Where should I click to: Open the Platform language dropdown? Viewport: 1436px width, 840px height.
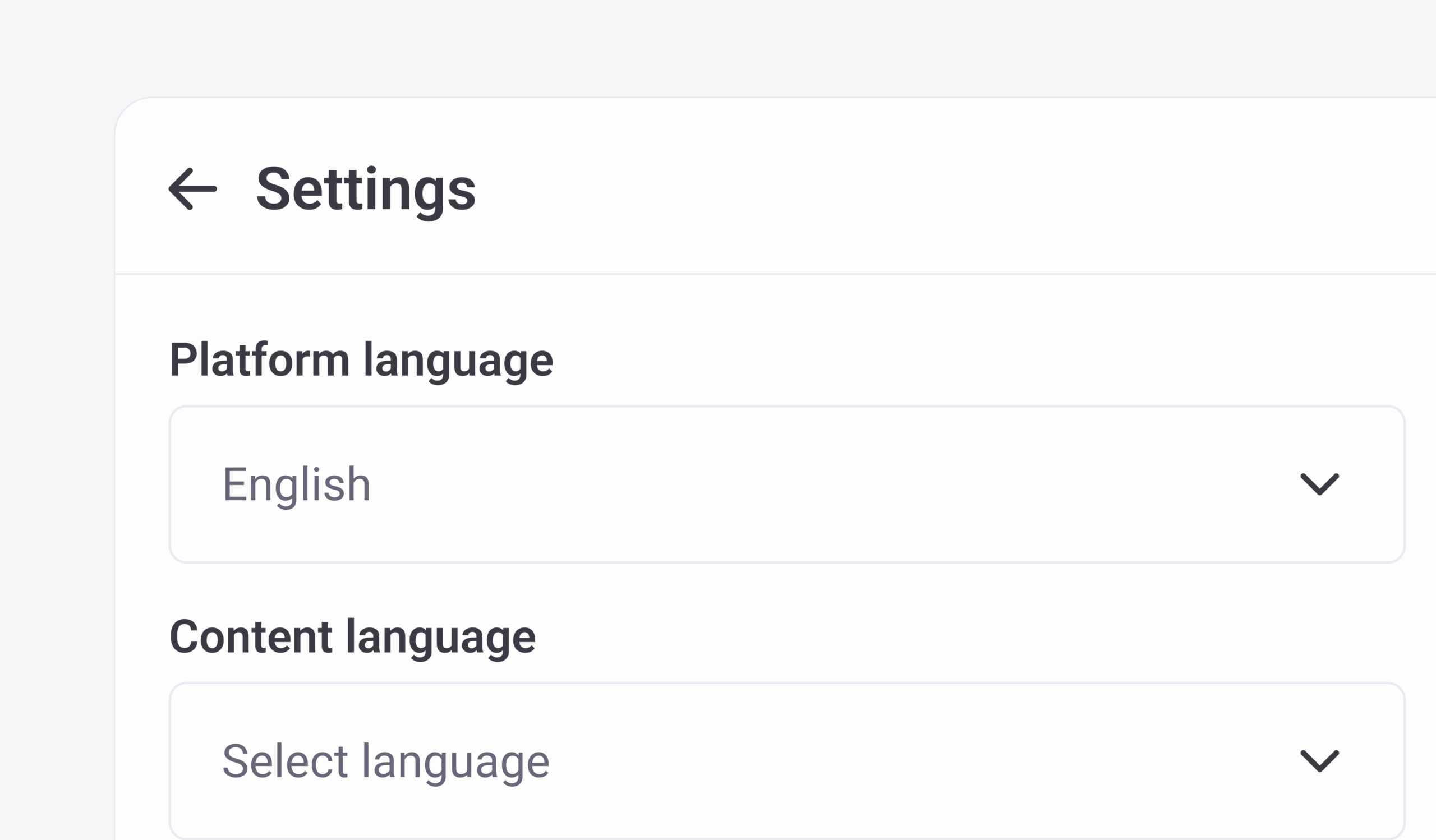786,484
